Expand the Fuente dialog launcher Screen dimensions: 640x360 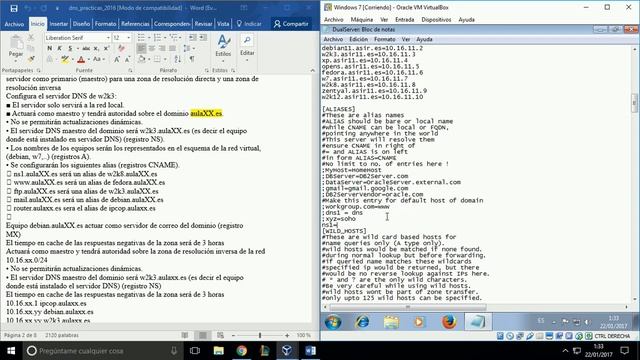[130, 70]
